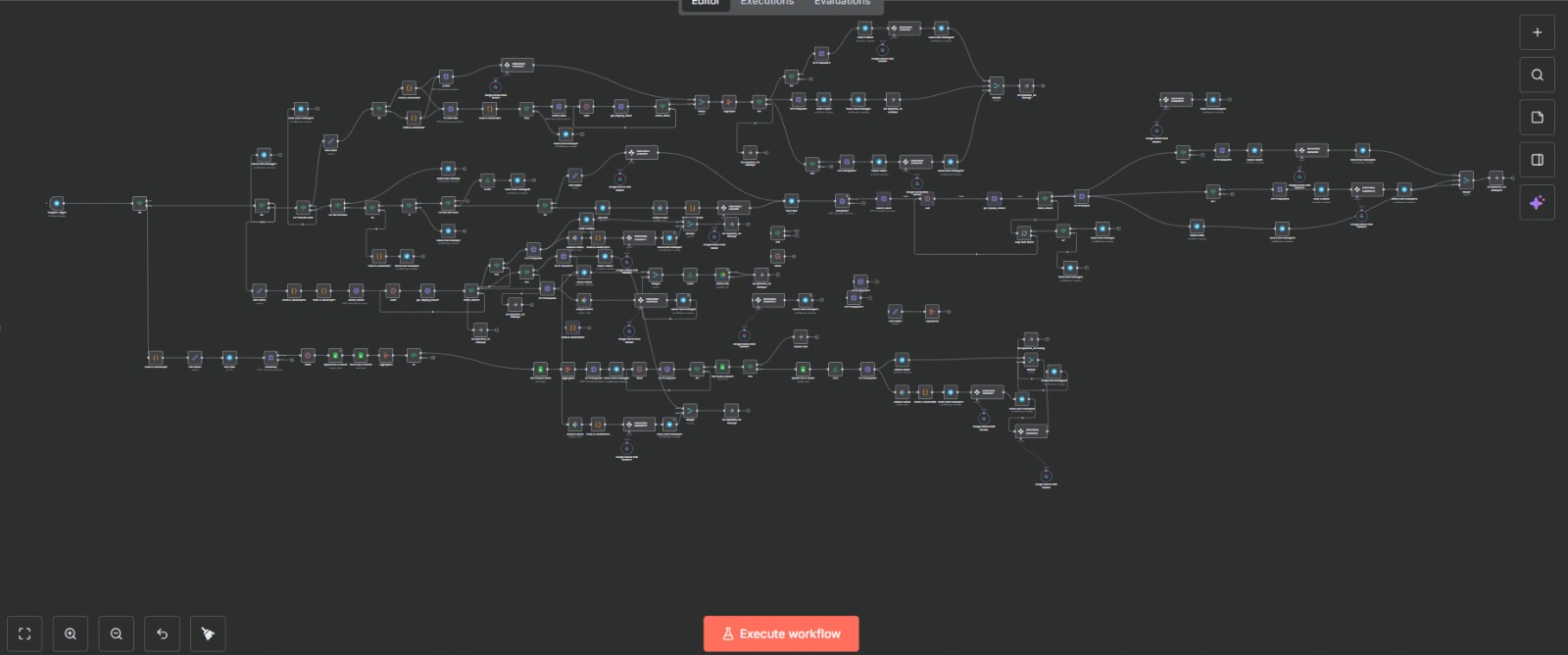
Task: Click the isolated AI agent node at upper right
Action: (x=1175, y=100)
